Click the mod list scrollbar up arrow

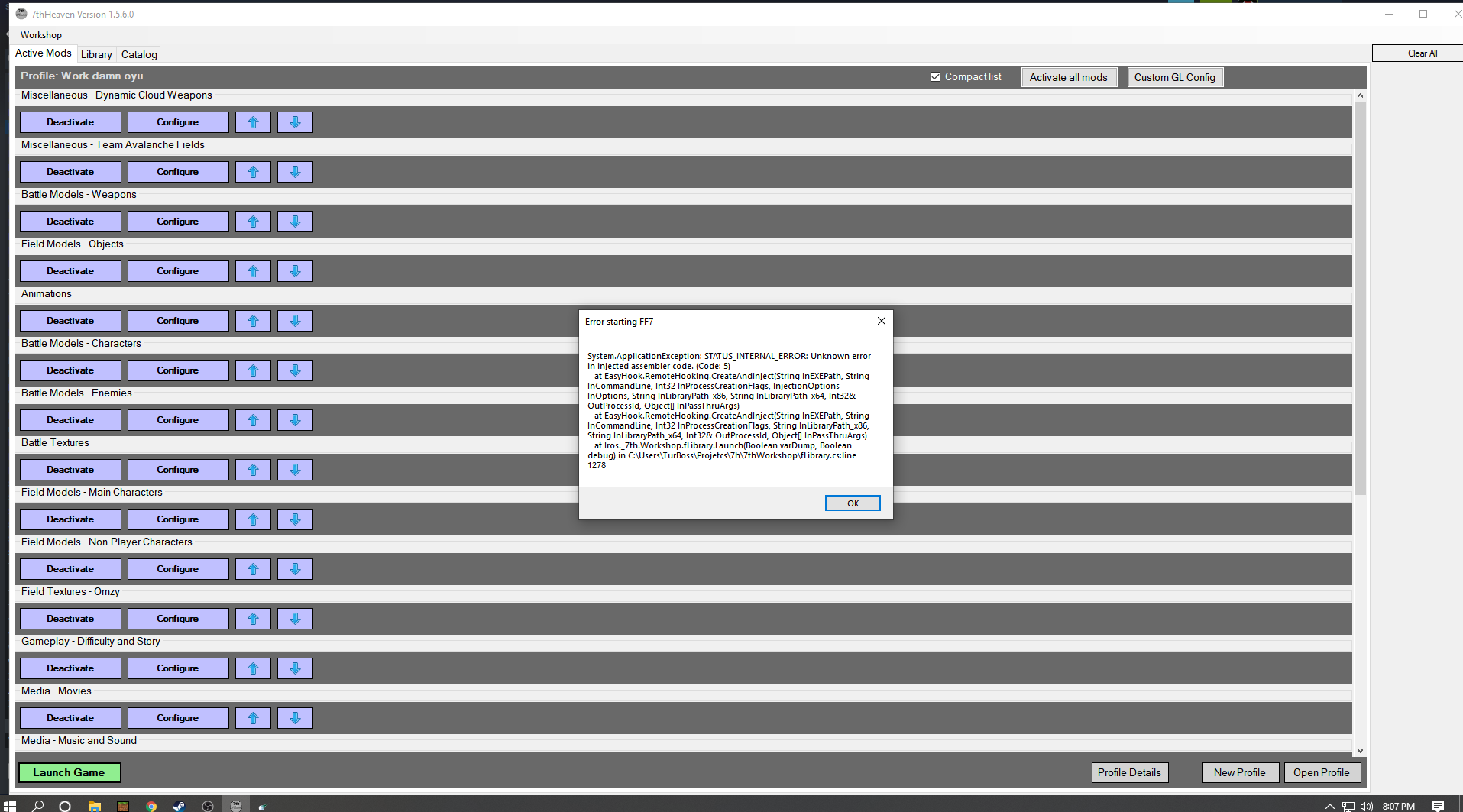pos(1360,95)
